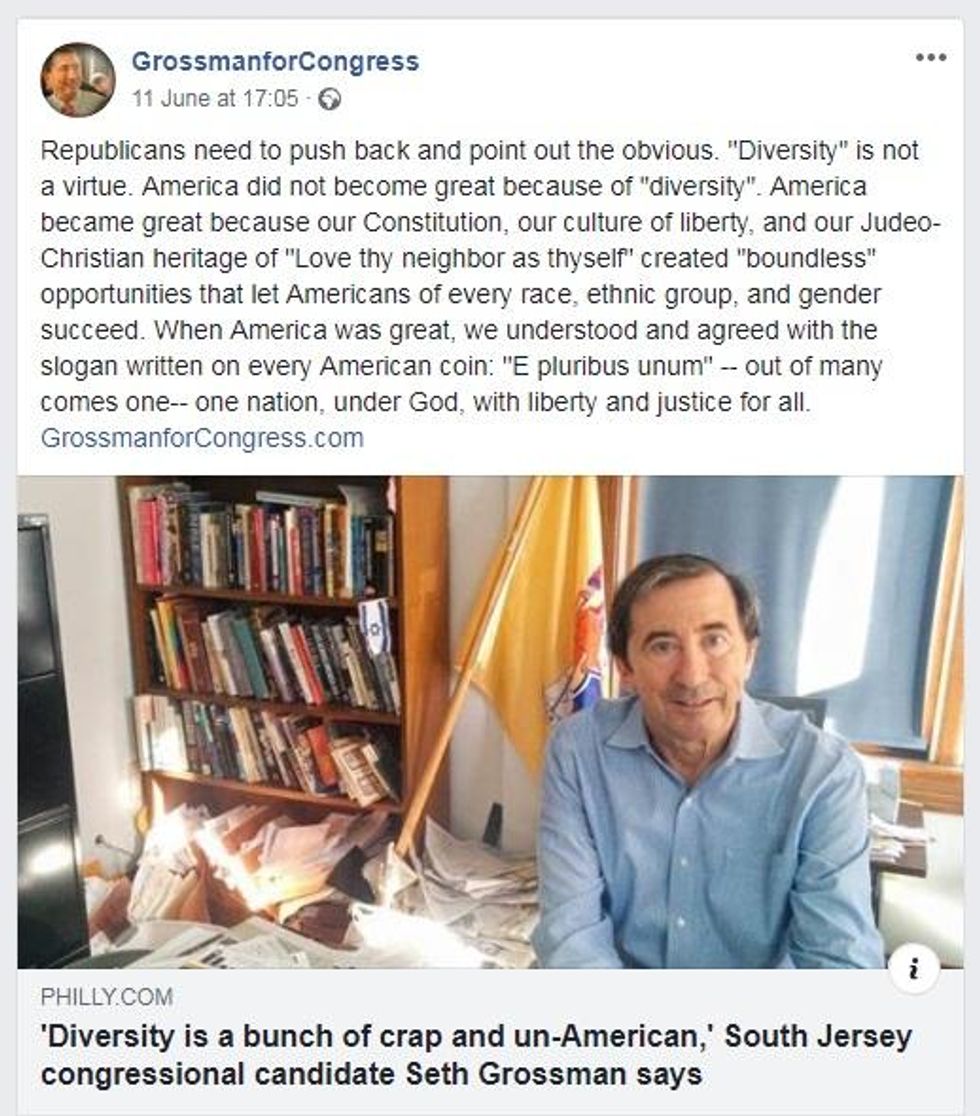Viewport: 980px width, 1116px height.
Task: Open the GrossmanforCongress profile picture
Action: coord(78,80)
